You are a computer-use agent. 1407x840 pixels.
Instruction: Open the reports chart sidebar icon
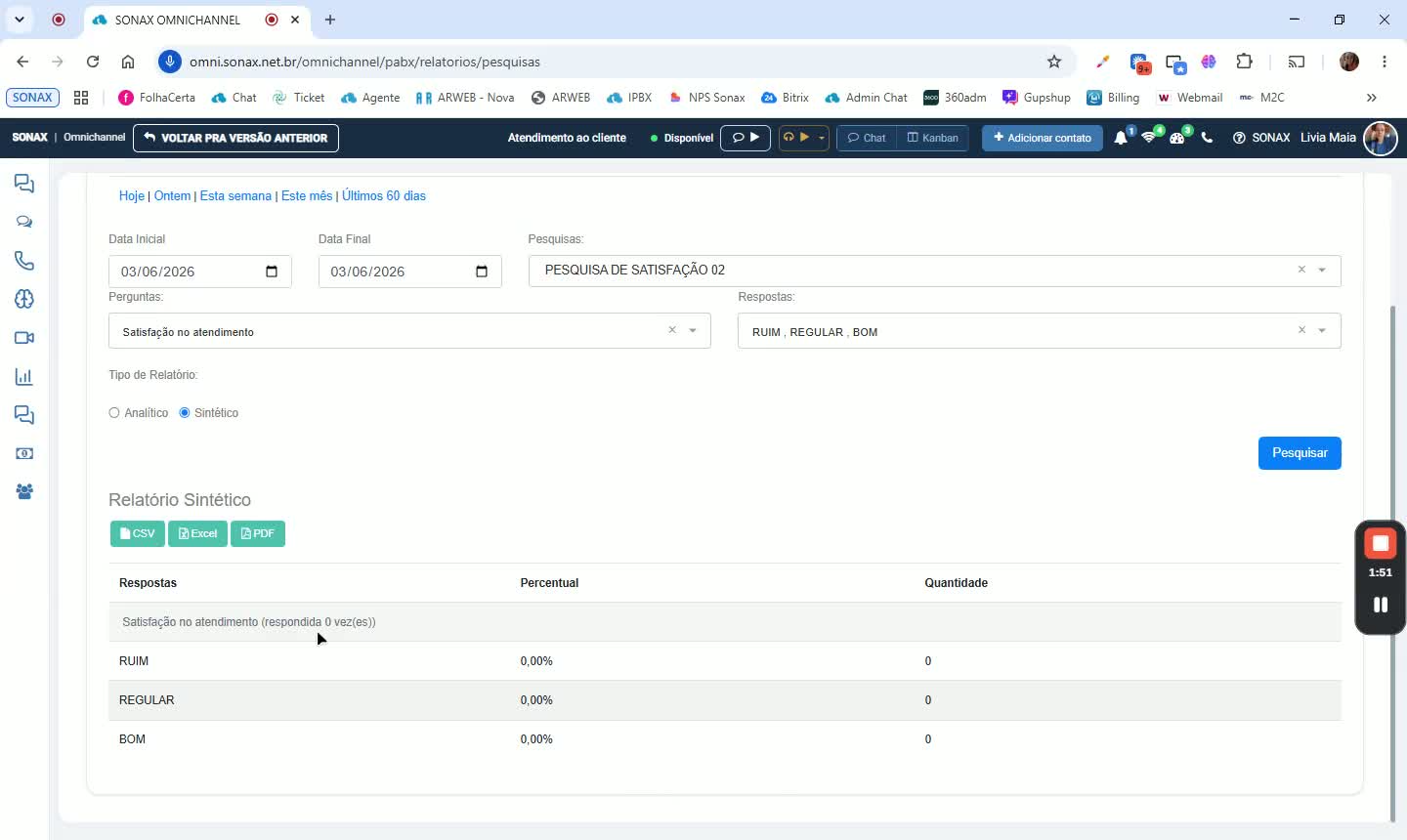pyautogui.click(x=24, y=377)
